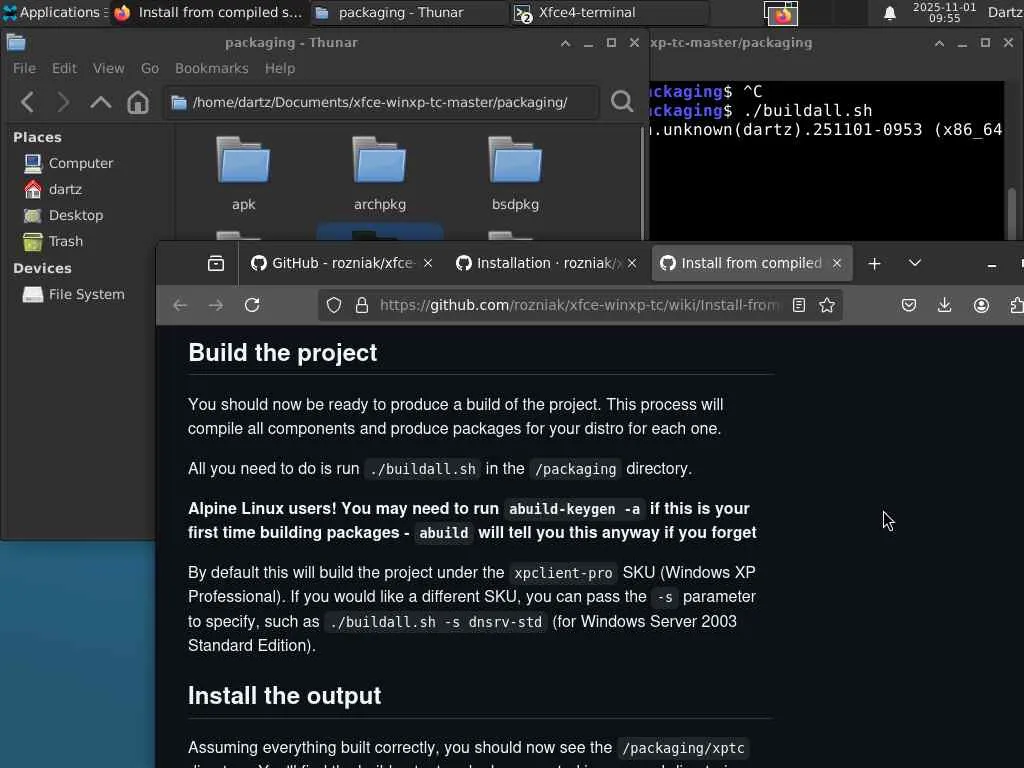Toggle Firefox reader view
The image size is (1024, 768).
[x=798, y=305]
